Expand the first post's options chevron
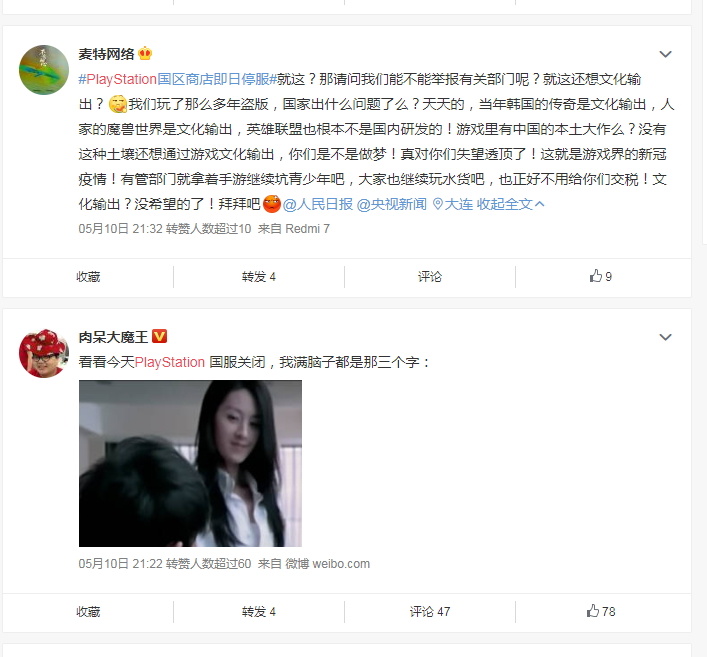The width and height of the screenshot is (707, 657). click(x=666, y=54)
